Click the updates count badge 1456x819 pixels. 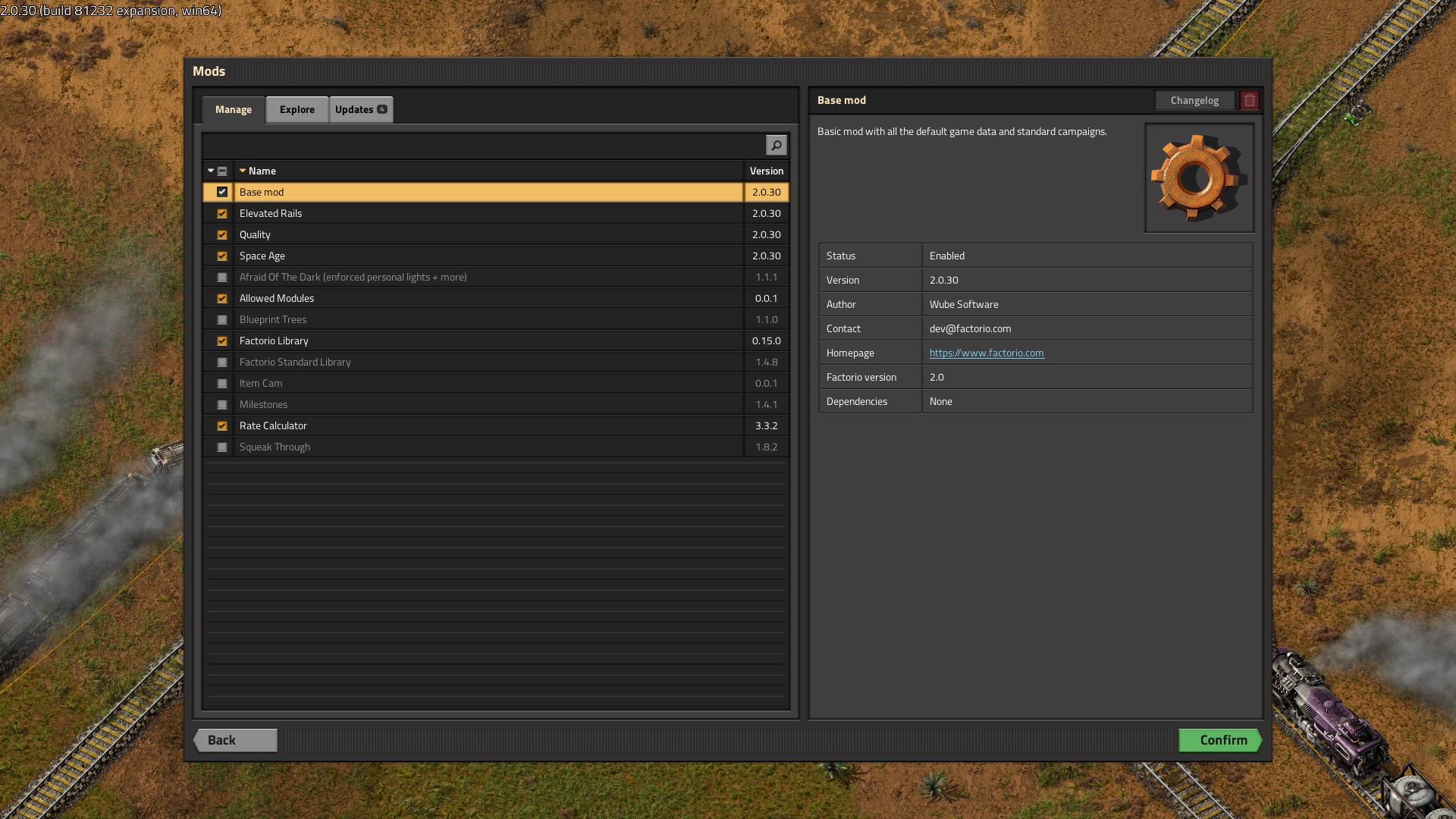pos(381,109)
